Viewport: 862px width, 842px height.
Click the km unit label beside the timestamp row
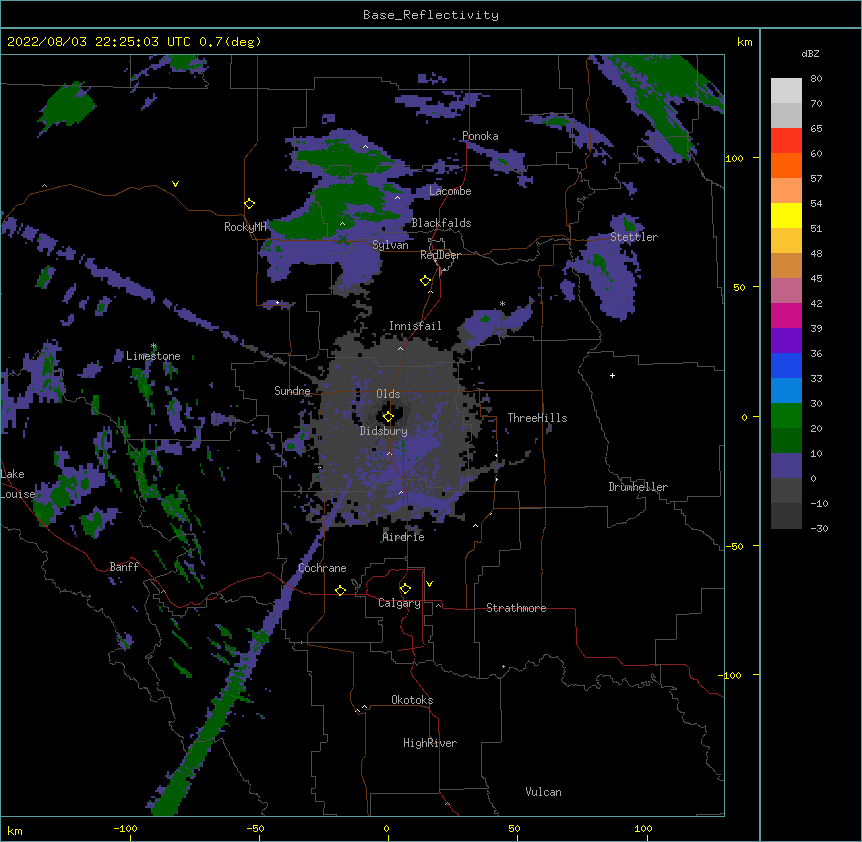pos(744,42)
